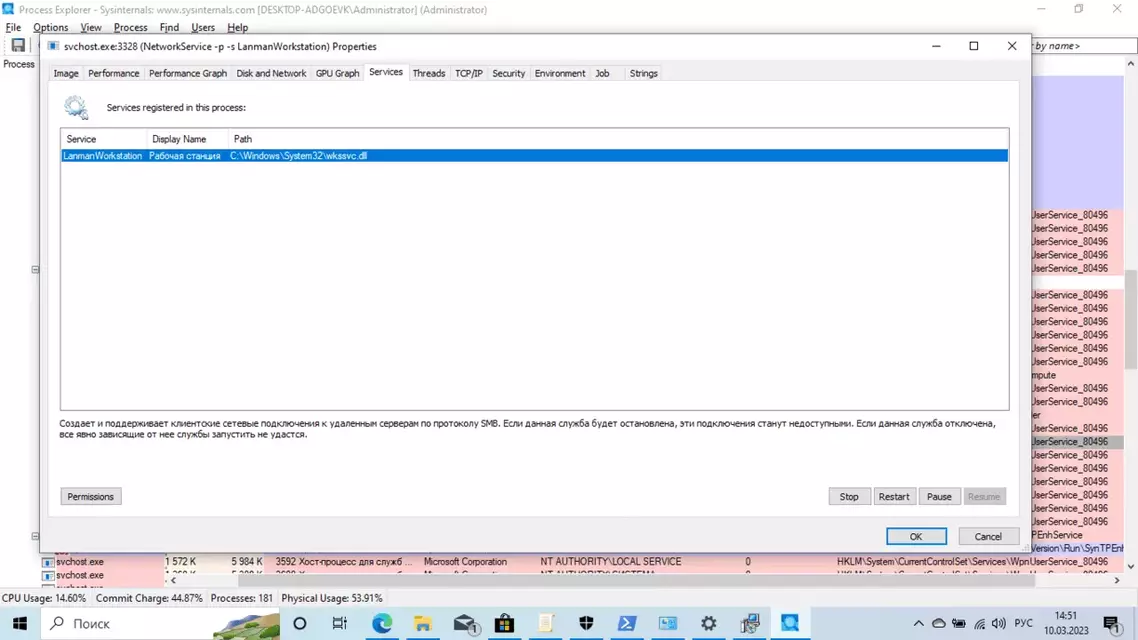Open Windows Start menu
1138x640 pixels.
click(x=20, y=623)
